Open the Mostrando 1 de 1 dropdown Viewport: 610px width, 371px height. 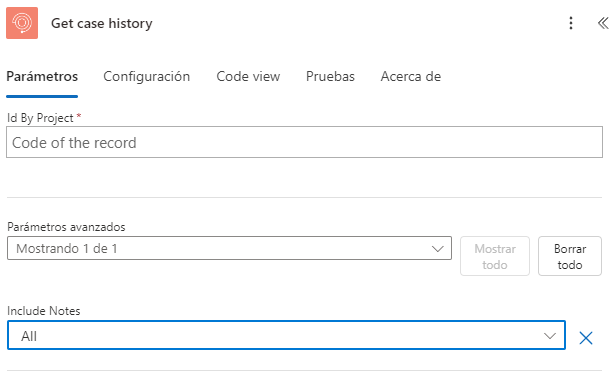point(229,248)
